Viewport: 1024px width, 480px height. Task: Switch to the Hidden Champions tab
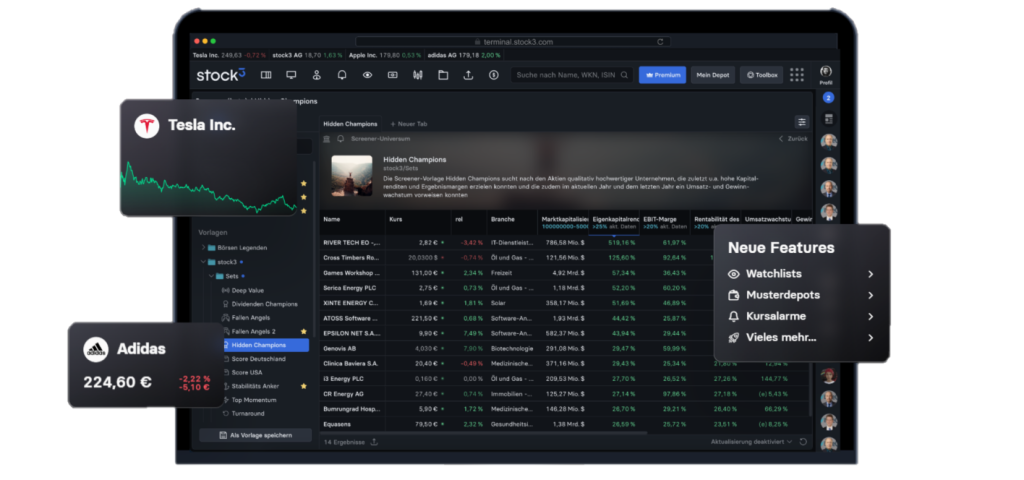click(x=350, y=123)
